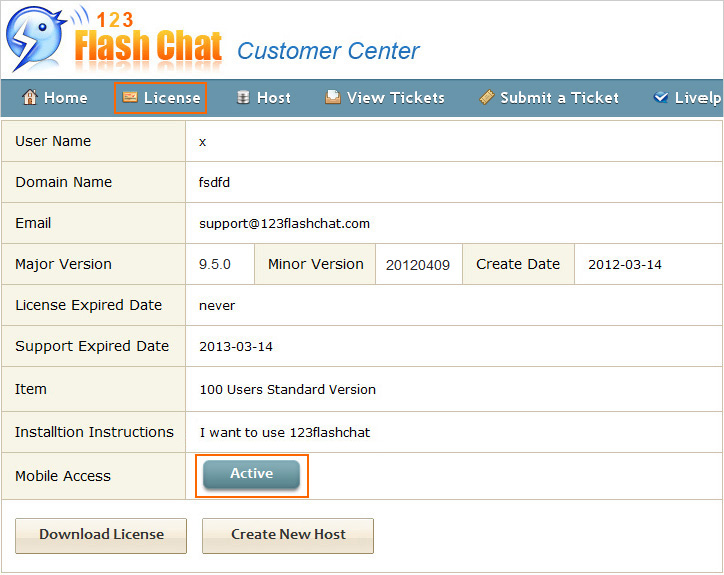Click the minor version value 20120409
Screen dimensions: 724x575
tap(418, 265)
